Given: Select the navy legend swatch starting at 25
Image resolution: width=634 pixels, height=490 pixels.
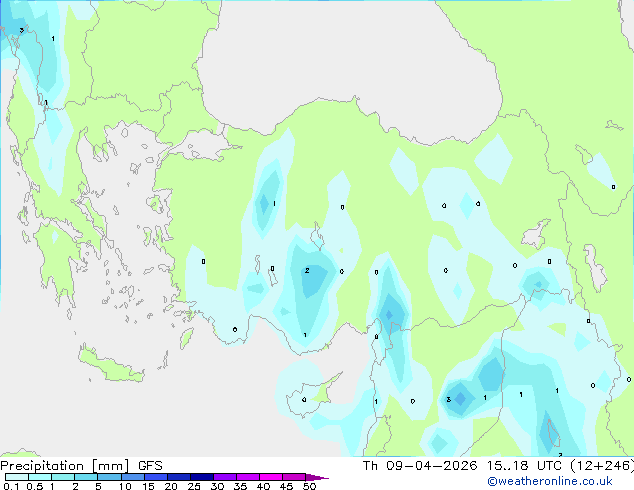Looking at the screenshot, I should [202, 477].
